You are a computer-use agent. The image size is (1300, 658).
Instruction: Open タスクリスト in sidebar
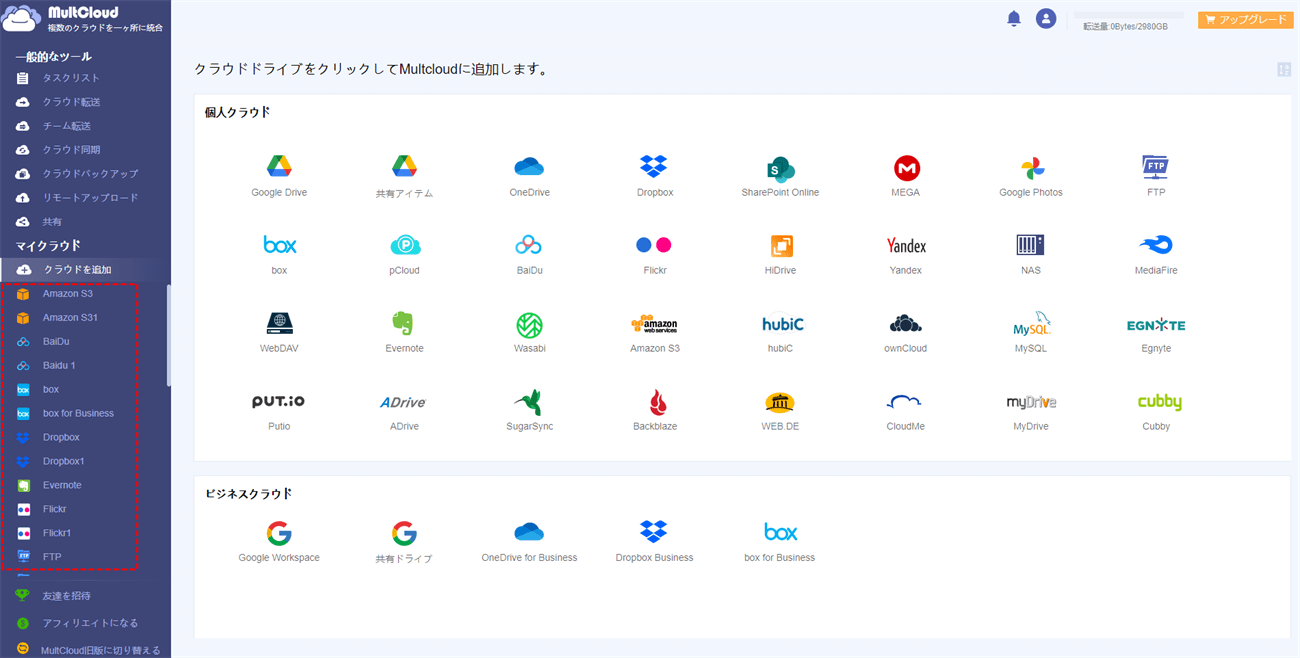70,78
